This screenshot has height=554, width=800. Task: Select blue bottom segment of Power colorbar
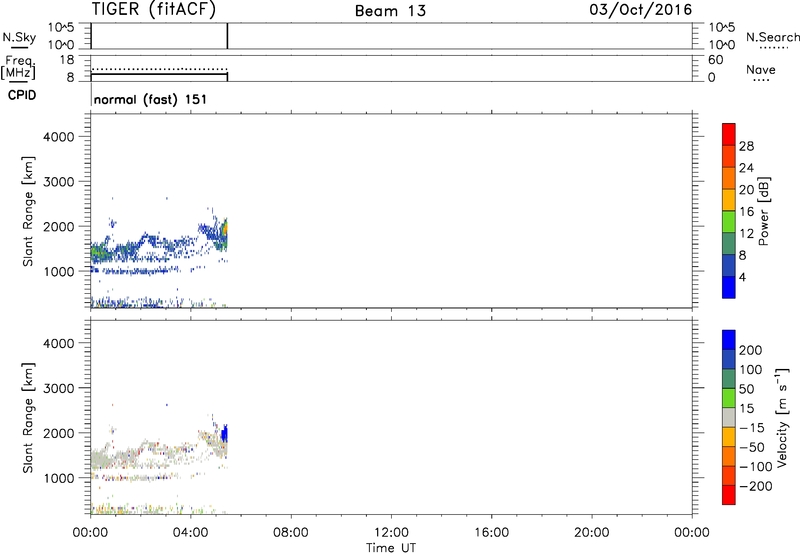(729, 288)
